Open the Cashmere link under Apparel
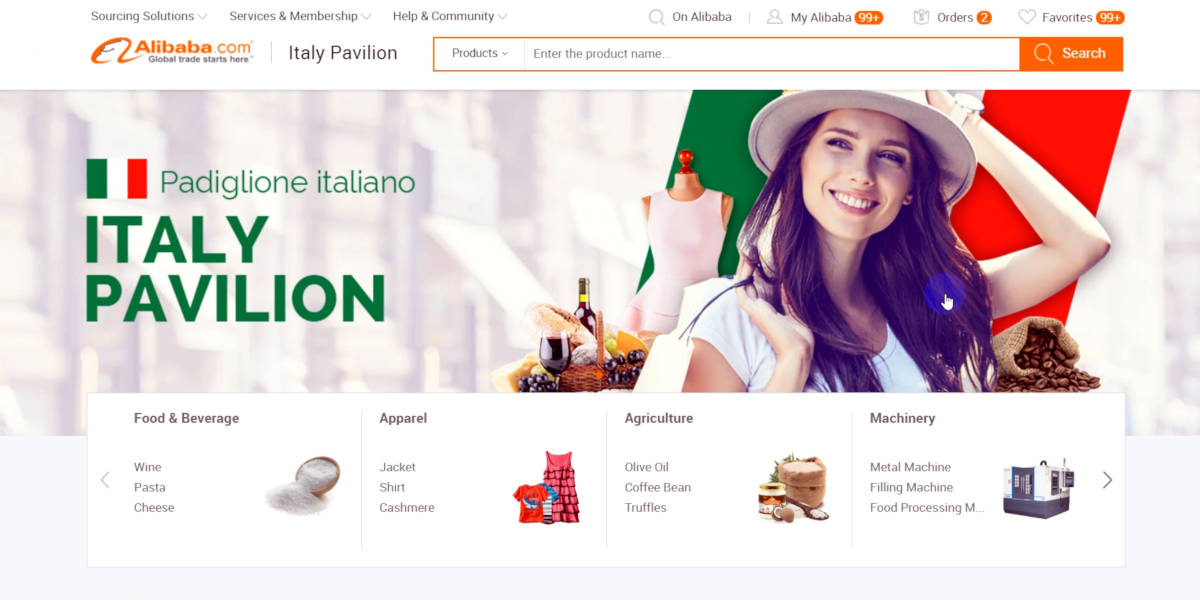1200x600 pixels. pyautogui.click(x=407, y=507)
